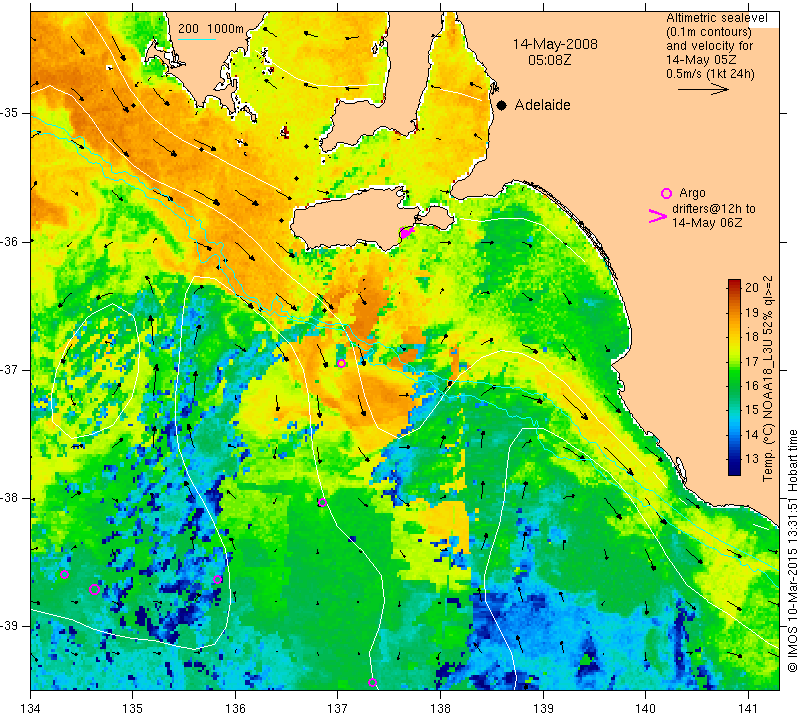Image resolution: width=800 pixels, height=720 pixels.
Task: Click the date text 14-May-2008
Action: coord(555,44)
